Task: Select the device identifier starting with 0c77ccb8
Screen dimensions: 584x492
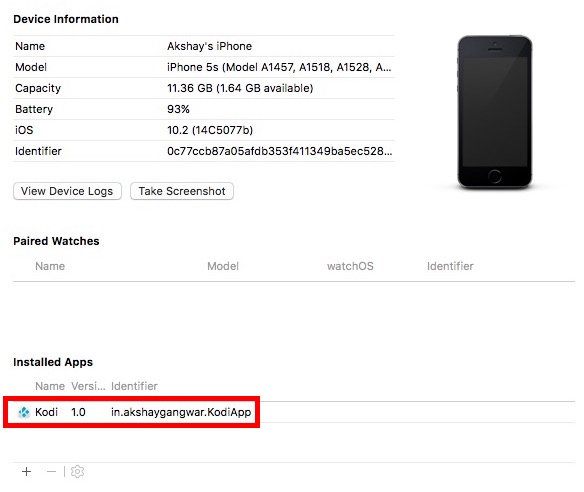Action: tap(279, 151)
